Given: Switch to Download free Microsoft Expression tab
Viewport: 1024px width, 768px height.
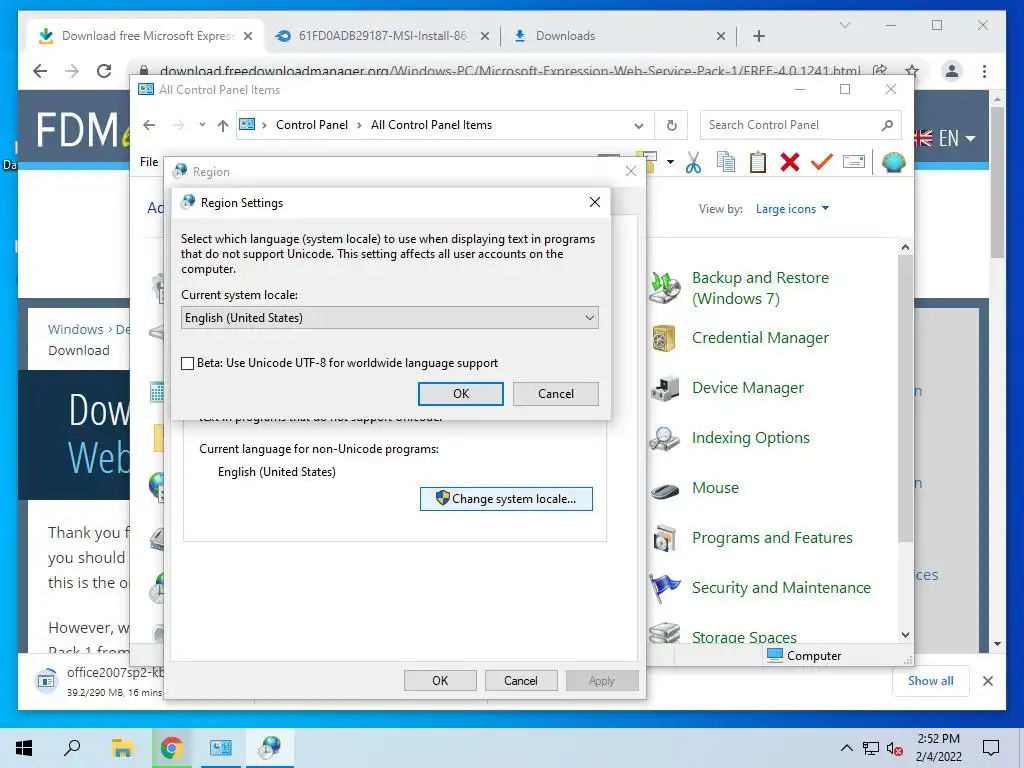Looking at the screenshot, I should (x=146, y=36).
